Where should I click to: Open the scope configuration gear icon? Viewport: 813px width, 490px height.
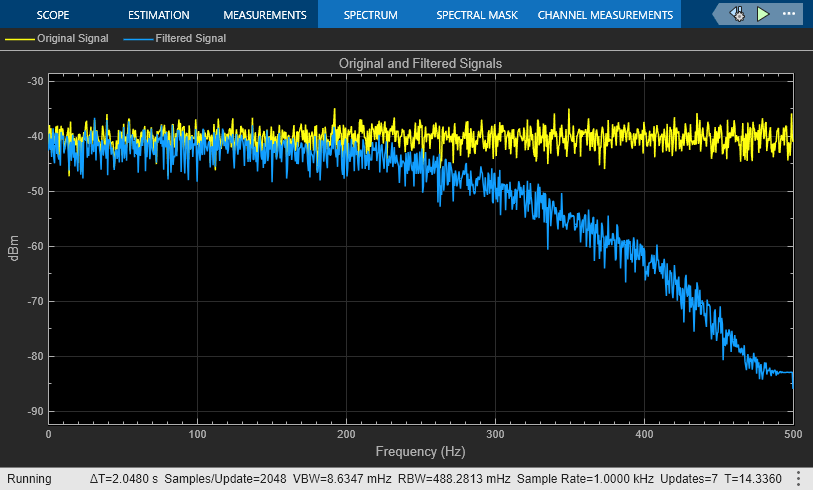737,14
